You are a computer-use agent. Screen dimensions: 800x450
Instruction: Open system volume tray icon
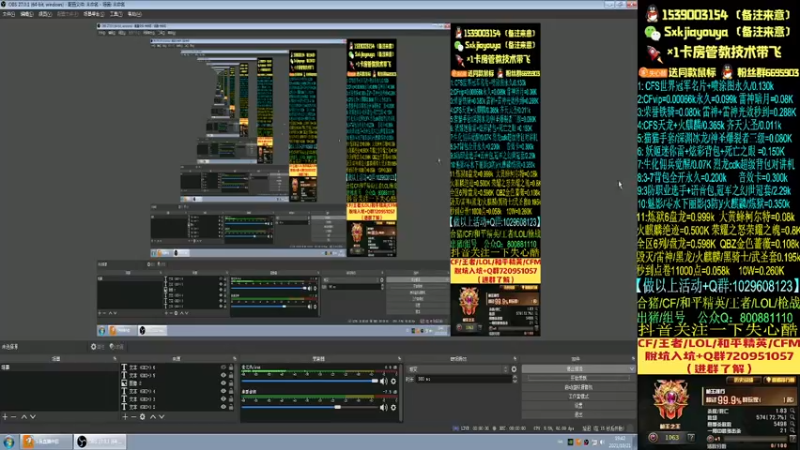[602, 442]
